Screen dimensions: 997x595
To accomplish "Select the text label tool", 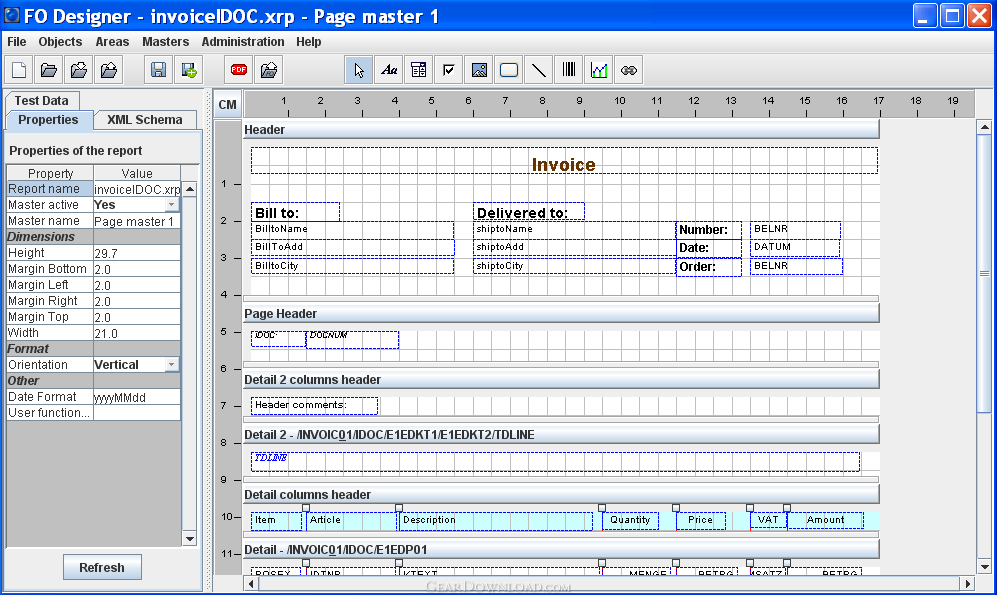I will [388, 70].
